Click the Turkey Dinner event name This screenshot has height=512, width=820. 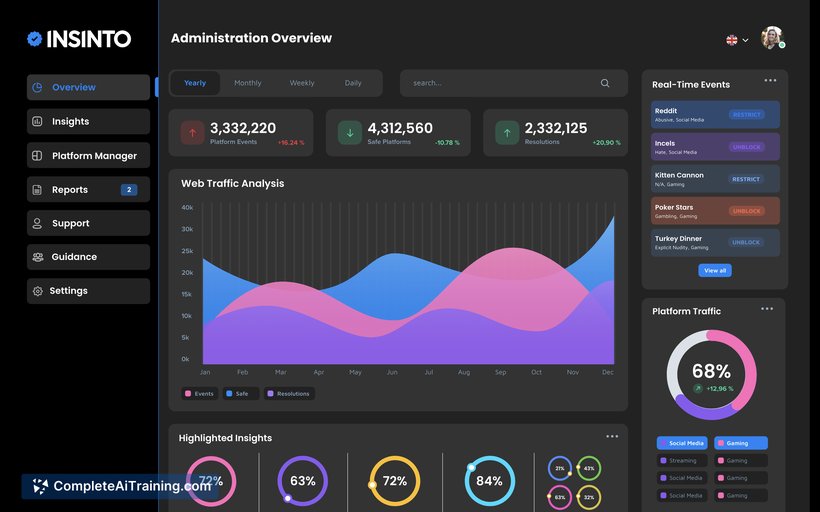click(x=678, y=238)
